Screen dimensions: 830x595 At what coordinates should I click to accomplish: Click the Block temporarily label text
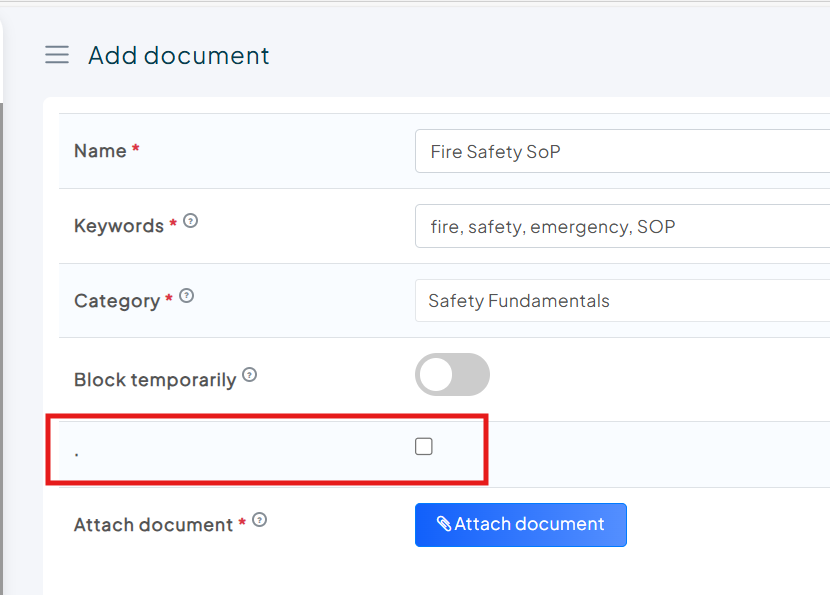(155, 380)
